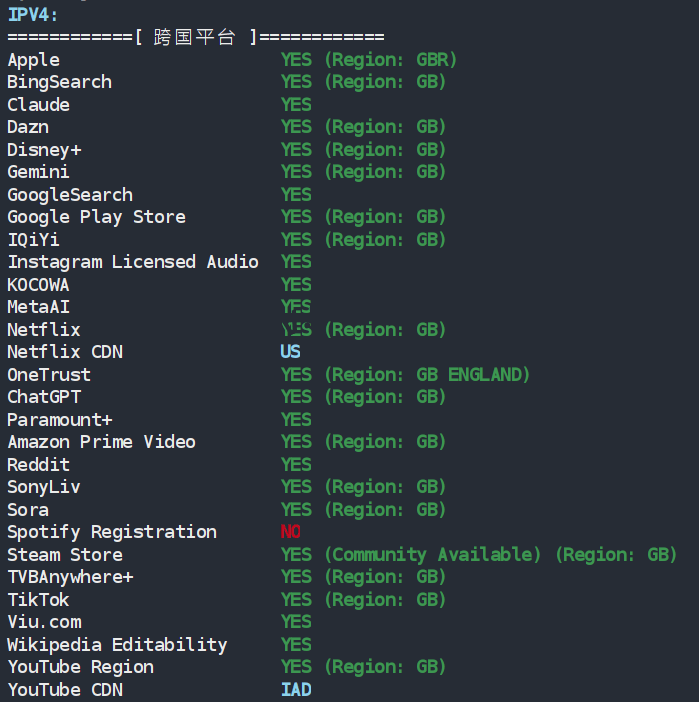Click the Community Available text in Steam row

tap(432, 555)
